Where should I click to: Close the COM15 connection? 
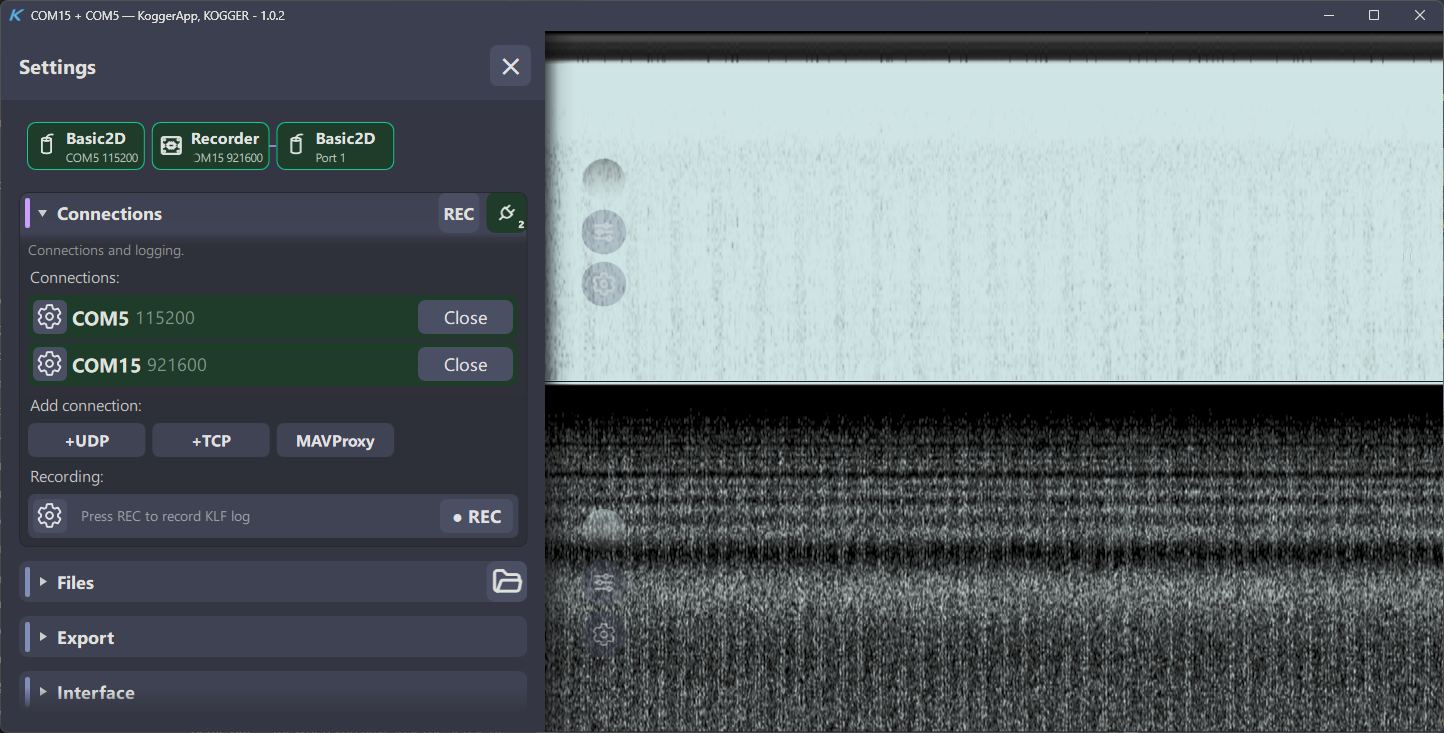coord(465,364)
